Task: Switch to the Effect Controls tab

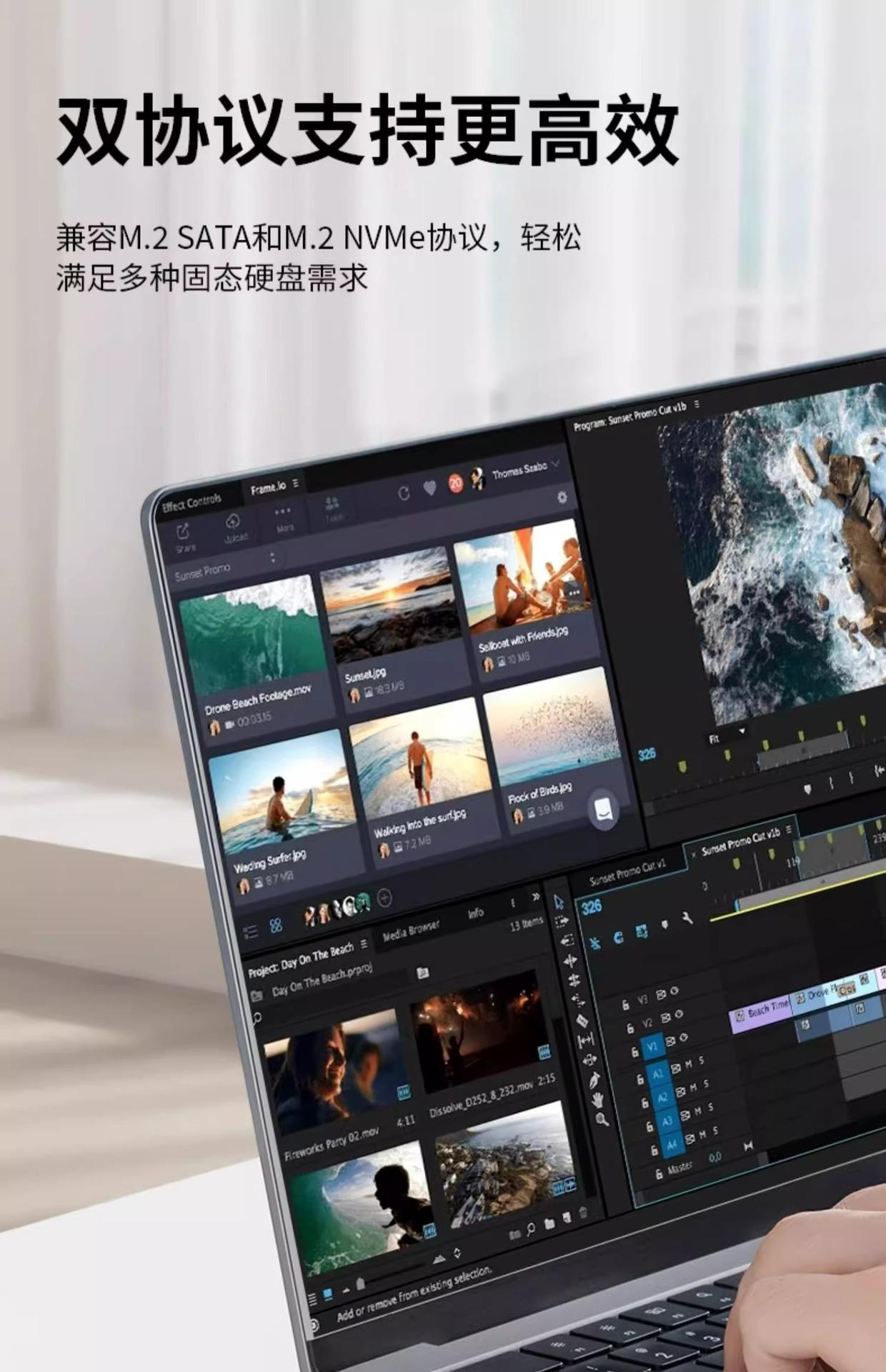Action: click(x=192, y=503)
